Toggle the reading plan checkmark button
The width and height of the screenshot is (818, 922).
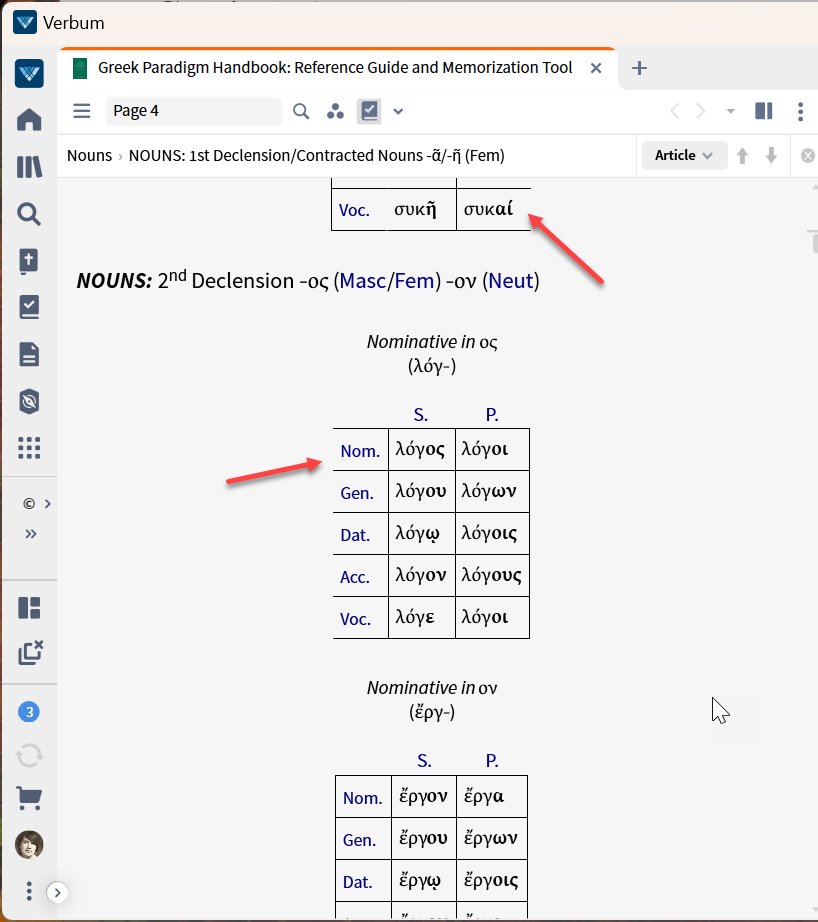click(369, 111)
